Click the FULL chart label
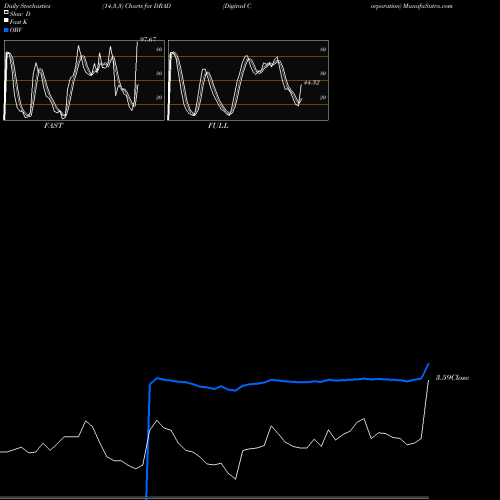 [218, 126]
